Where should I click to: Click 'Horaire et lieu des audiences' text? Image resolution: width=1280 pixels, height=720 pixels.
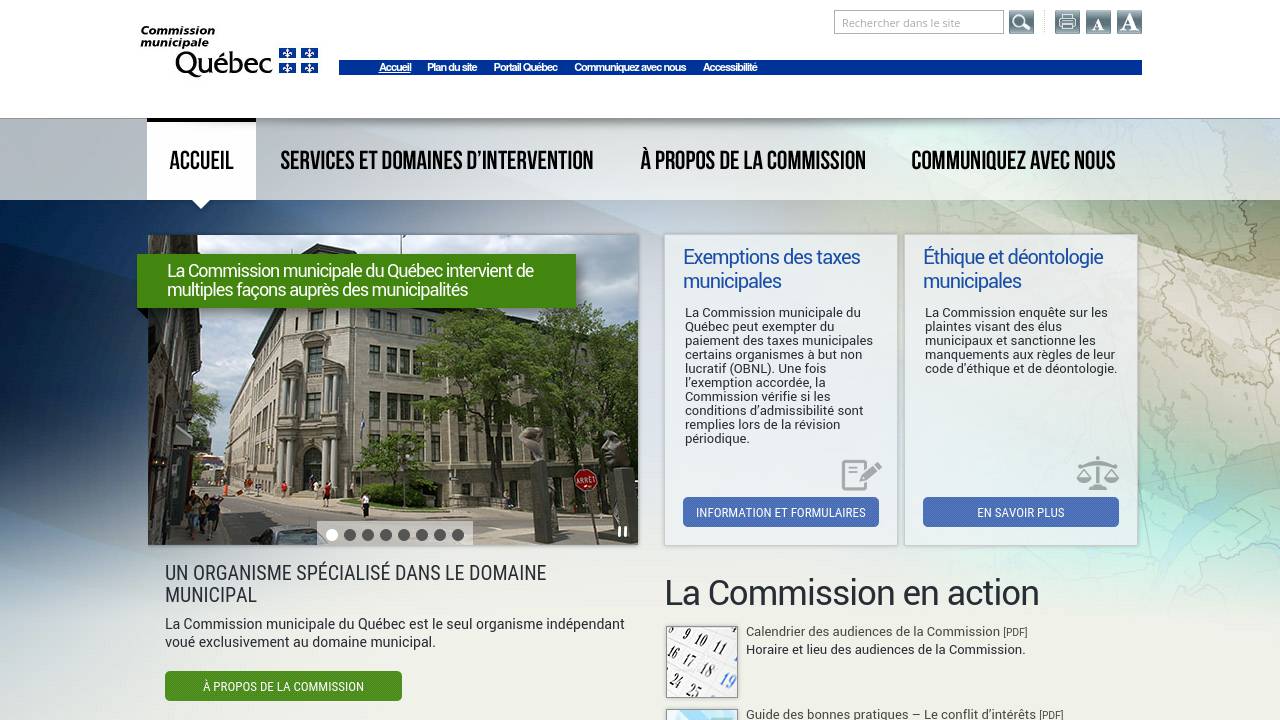pyautogui.click(x=886, y=650)
